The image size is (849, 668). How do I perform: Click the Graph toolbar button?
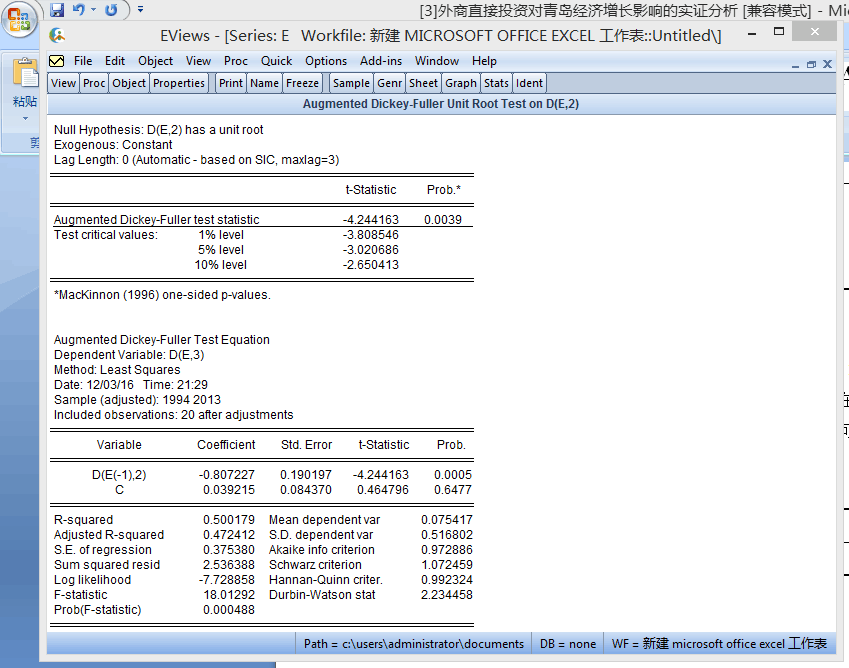tap(461, 83)
